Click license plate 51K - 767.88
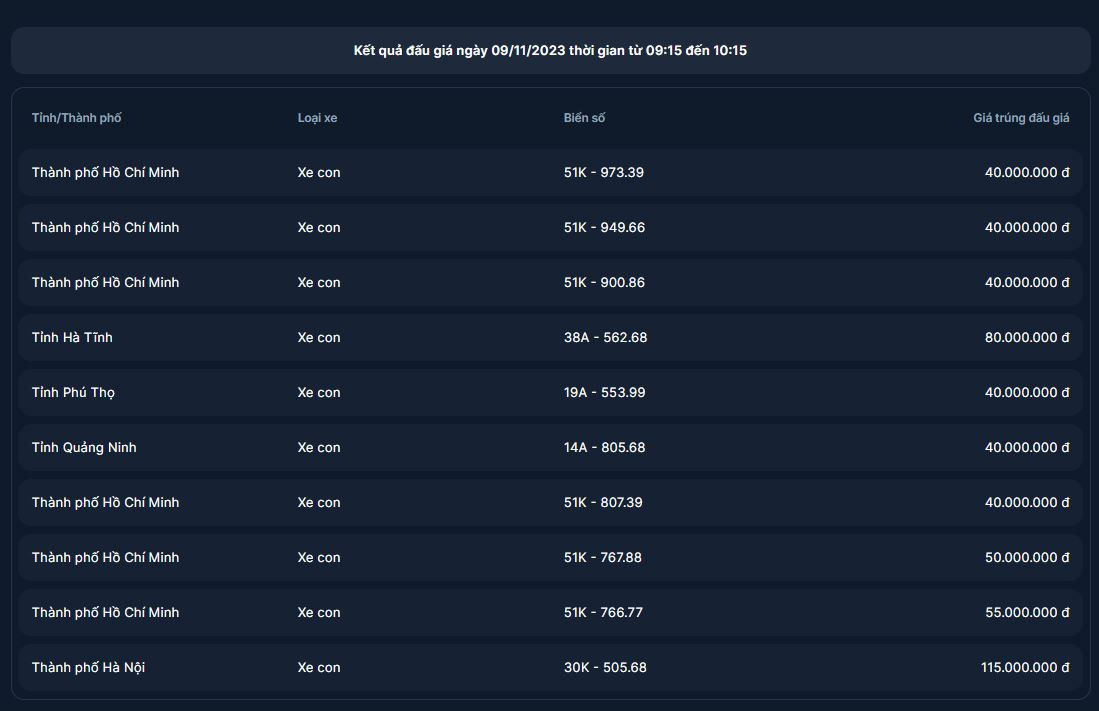The image size is (1099, 711). tap(603, 558)
